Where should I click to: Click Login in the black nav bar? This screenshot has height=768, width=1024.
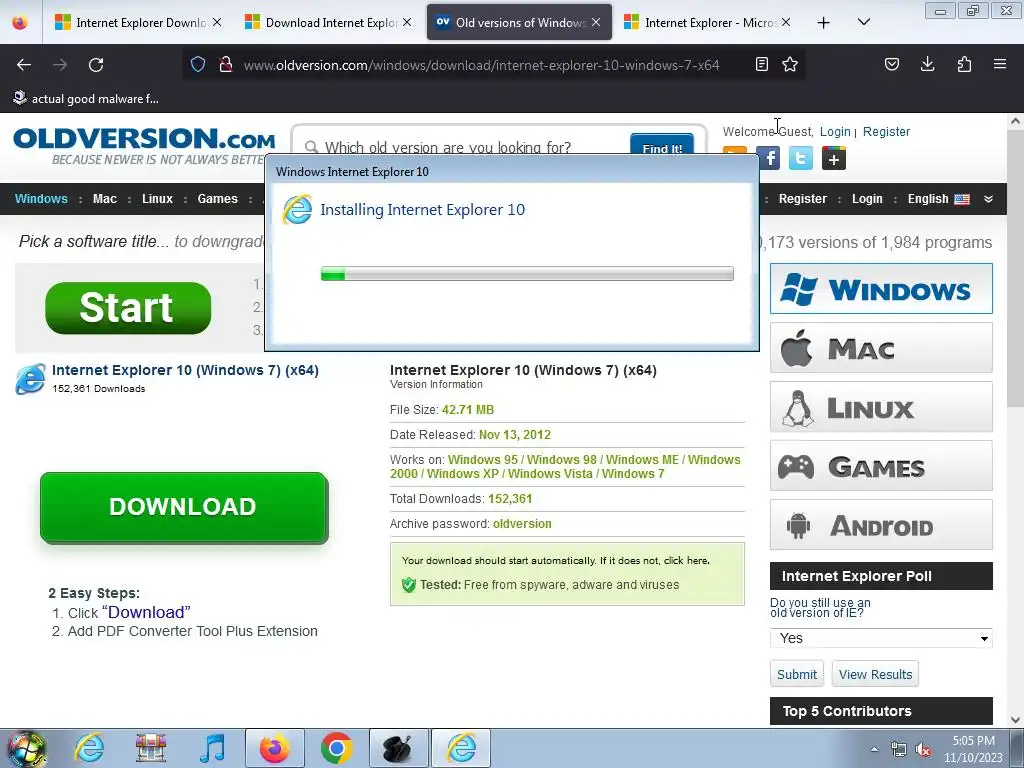(867, 199)
